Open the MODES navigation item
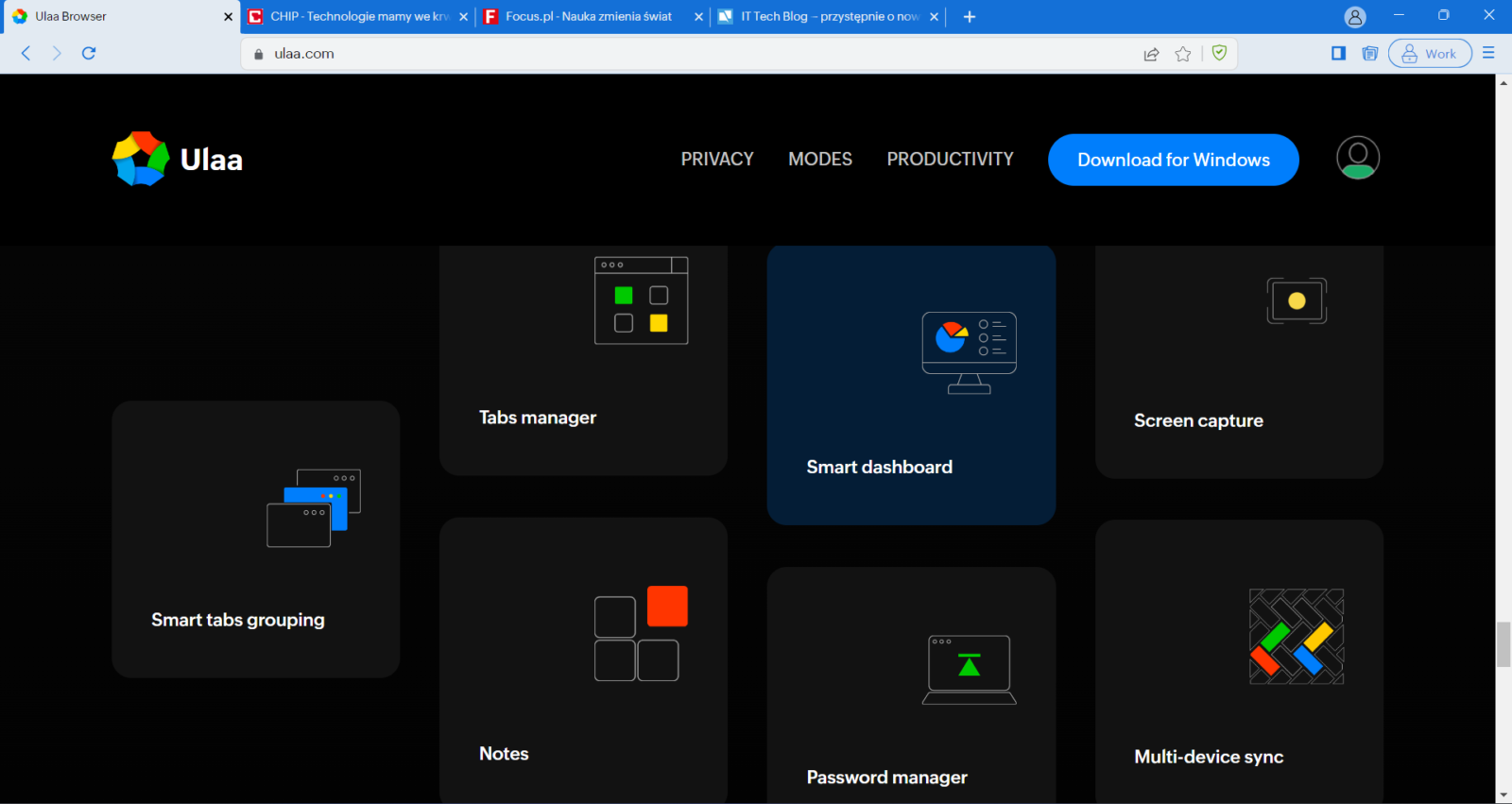The height and width of the screenshot is (804, 1512). click(x=819, y=160)
